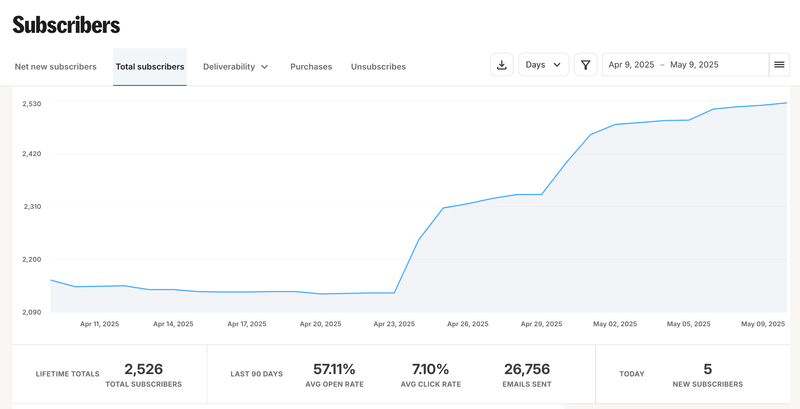Click the 7.10% avg click rate stat
The height and width of the screenshot is (409, 800).
tap(430, 370)
